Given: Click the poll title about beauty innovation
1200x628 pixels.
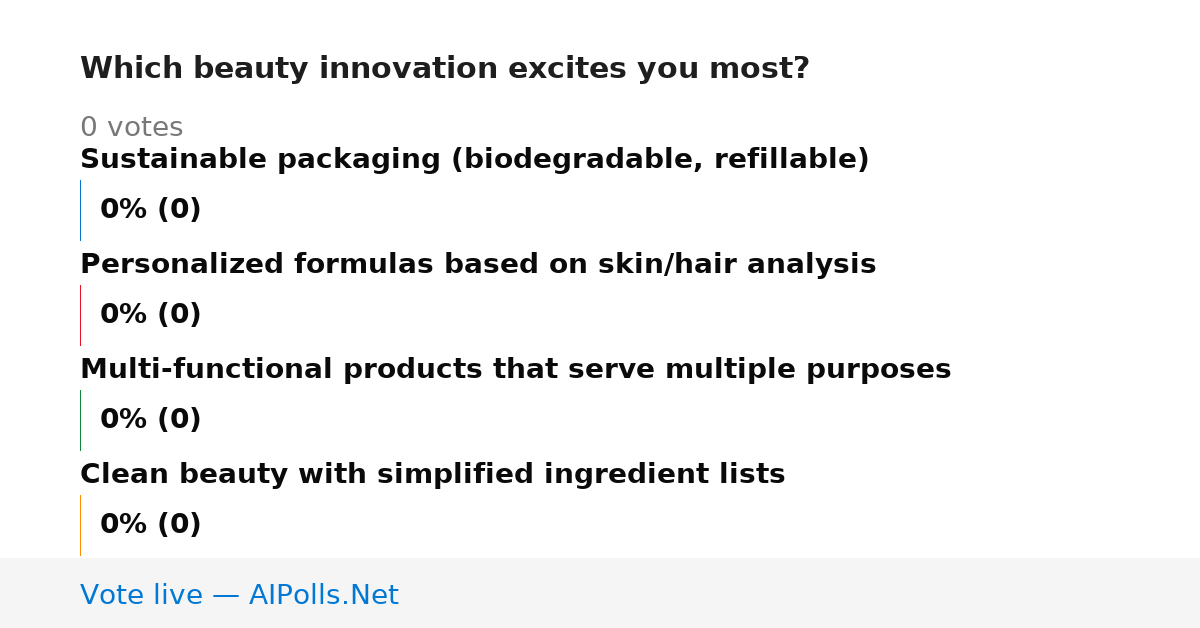Looking at the screenshot, I should coord(445,69).
